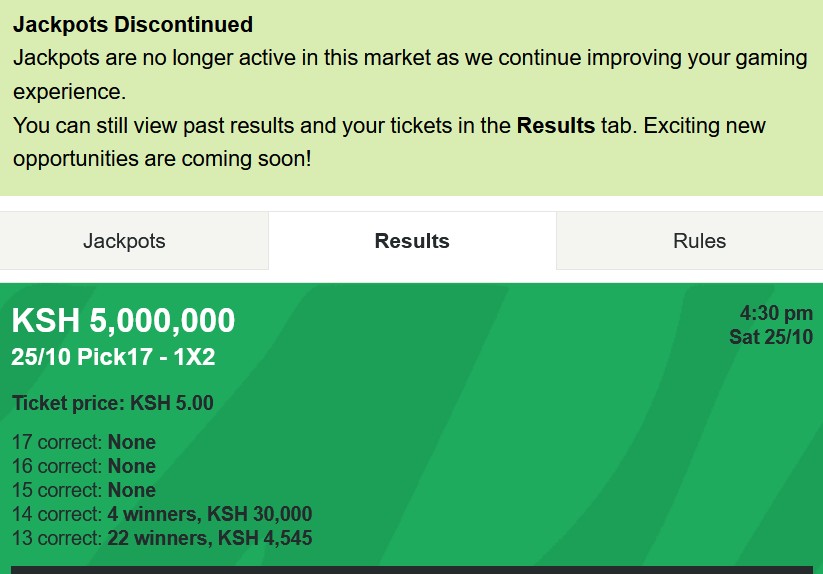Click the dark bar below the results card

(x=411, y=569)
